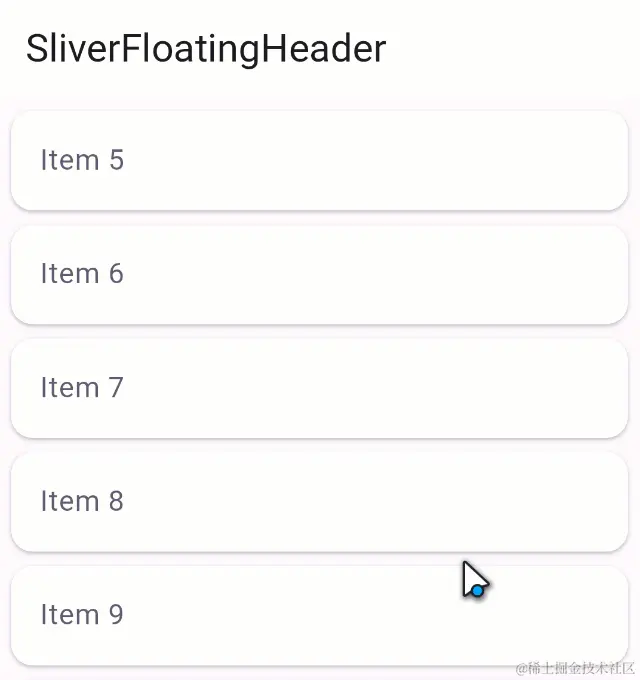
Task: Click the digit 7 in Item 7
Action: click(116, 387)
